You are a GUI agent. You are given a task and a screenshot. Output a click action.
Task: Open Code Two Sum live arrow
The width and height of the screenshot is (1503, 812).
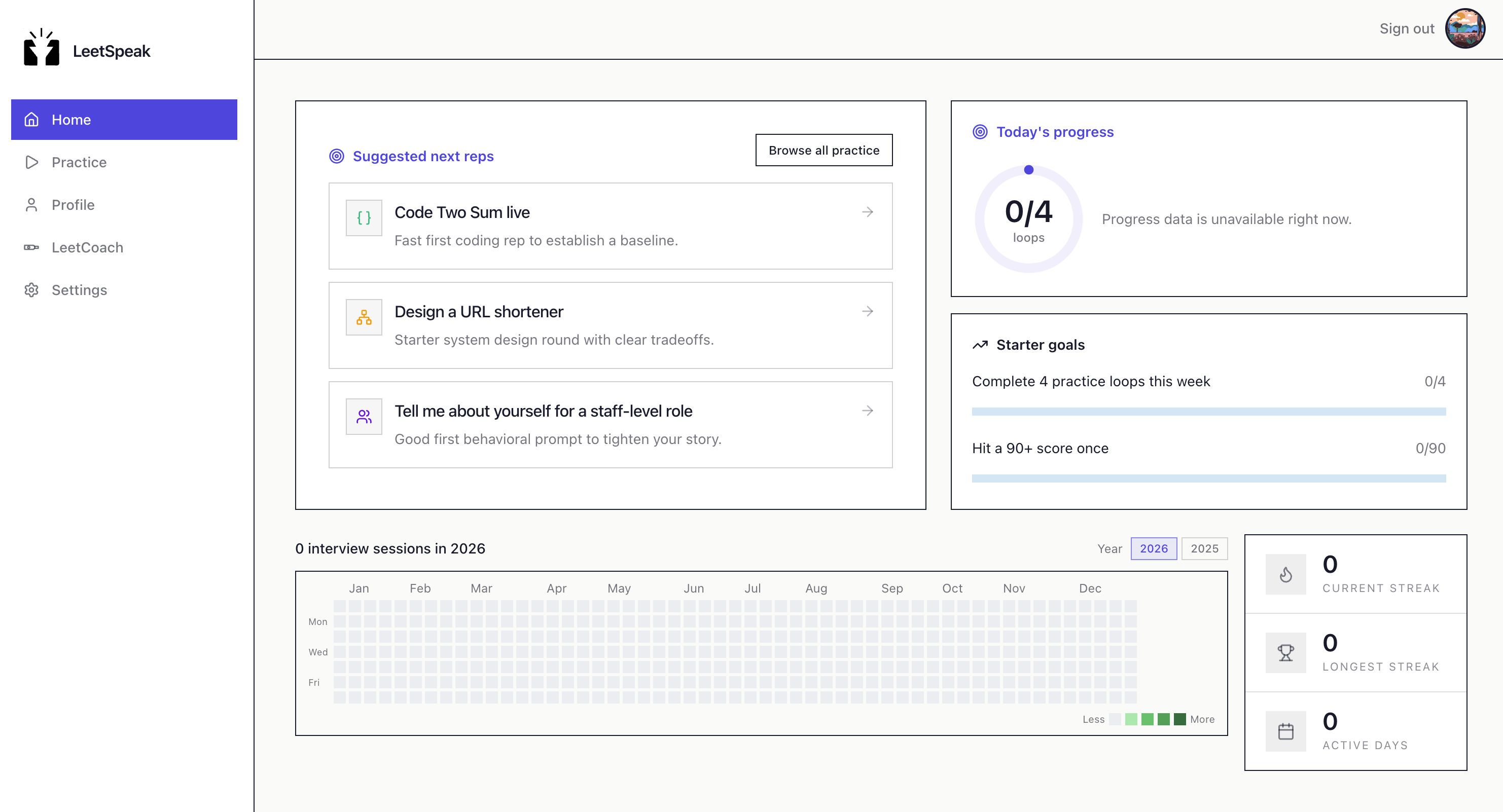(x=868, y=212)
